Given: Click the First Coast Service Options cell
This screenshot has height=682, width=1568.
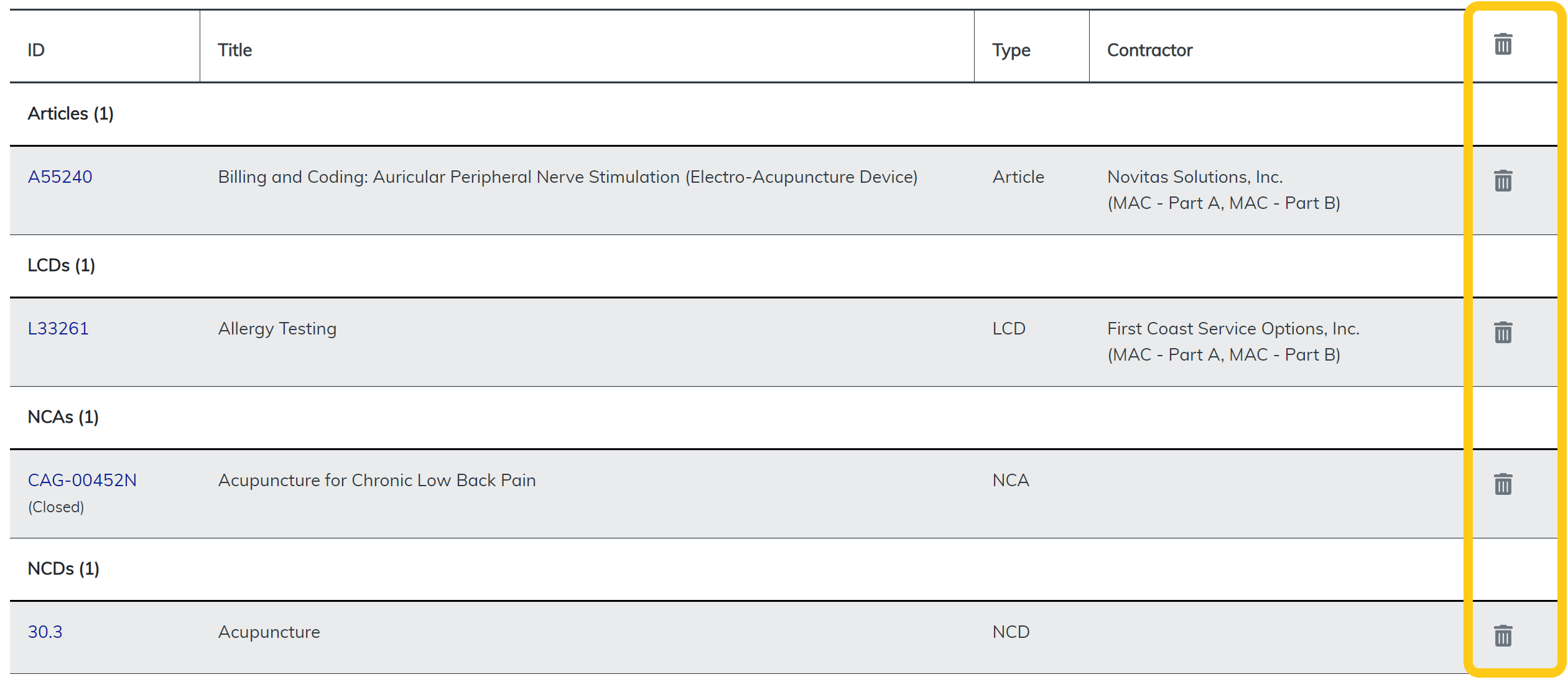Looking at the screenshot, I should tap(1233, 329).
